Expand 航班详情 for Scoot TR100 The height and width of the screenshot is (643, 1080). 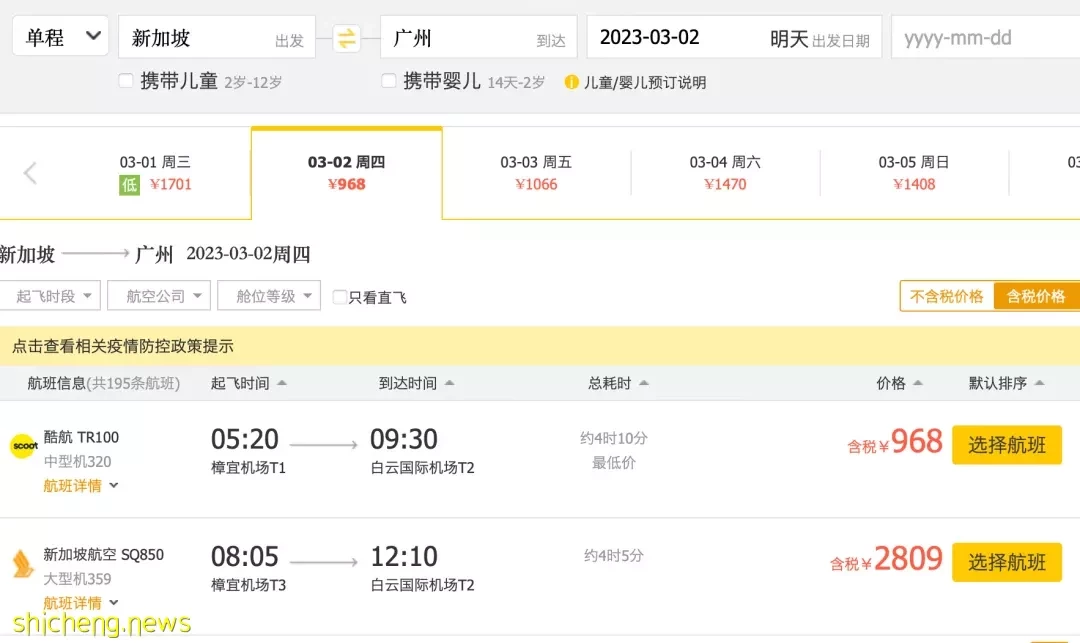coord(81,486)
